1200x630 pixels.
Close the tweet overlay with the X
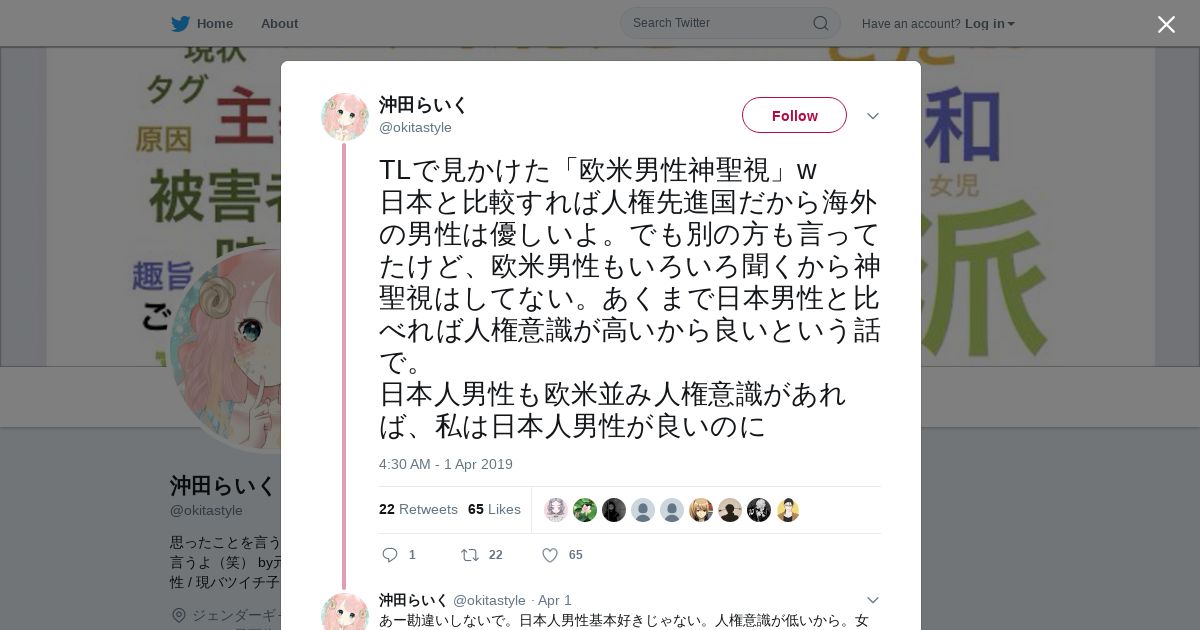point(1166,24)
